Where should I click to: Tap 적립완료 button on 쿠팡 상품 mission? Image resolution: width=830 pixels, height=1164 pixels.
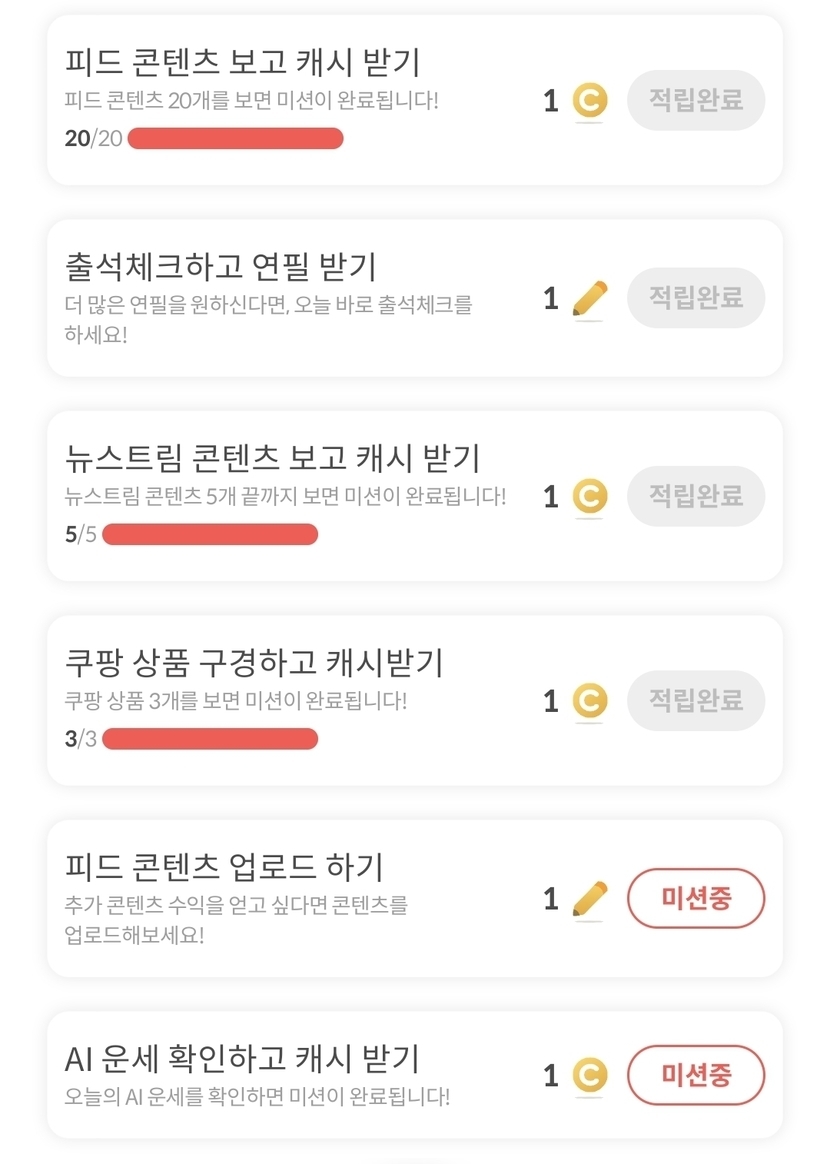pyautogui.click(x=696, y=701)
